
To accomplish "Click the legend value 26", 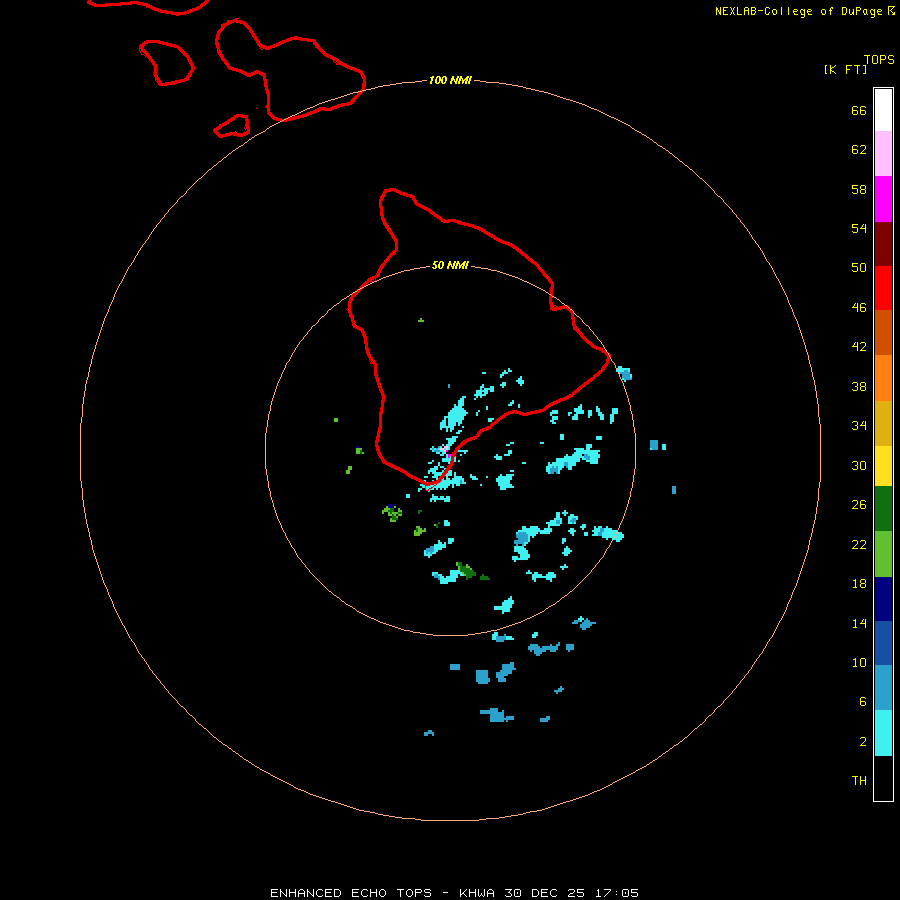I will 859,505.
